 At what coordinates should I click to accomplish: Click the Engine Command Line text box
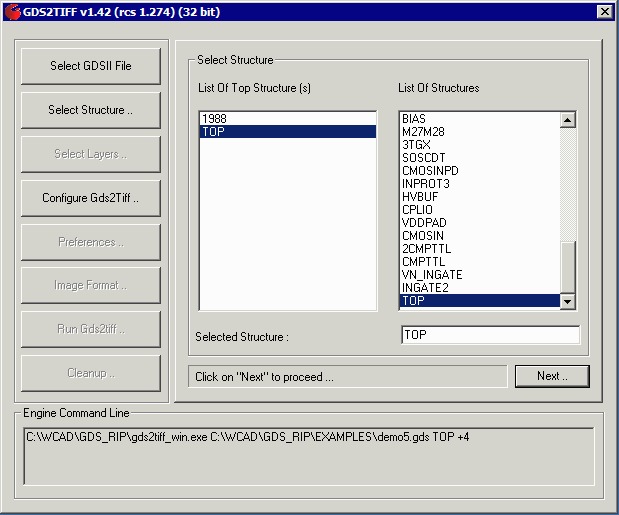tap(309, 457)
